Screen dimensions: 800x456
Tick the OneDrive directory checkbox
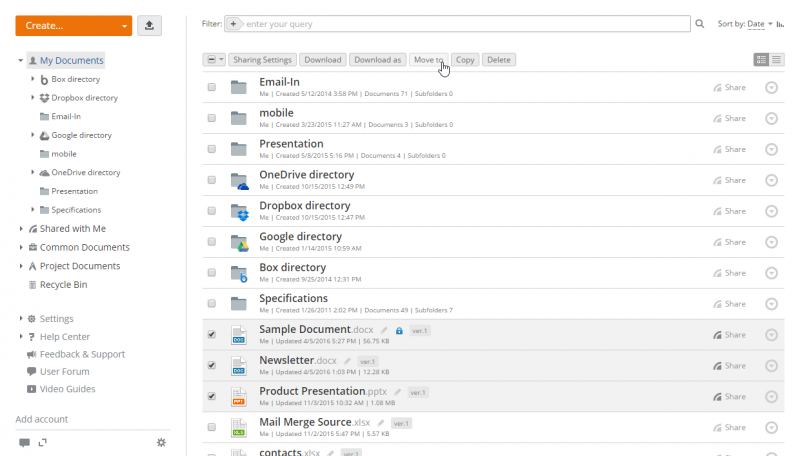click(x=211, y=180)
